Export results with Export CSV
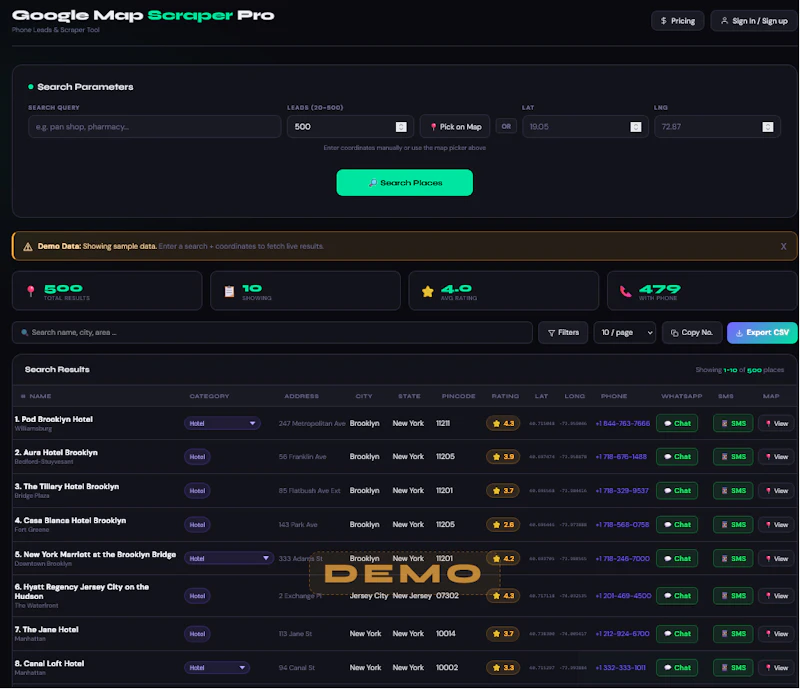 (x=762, y=333)
